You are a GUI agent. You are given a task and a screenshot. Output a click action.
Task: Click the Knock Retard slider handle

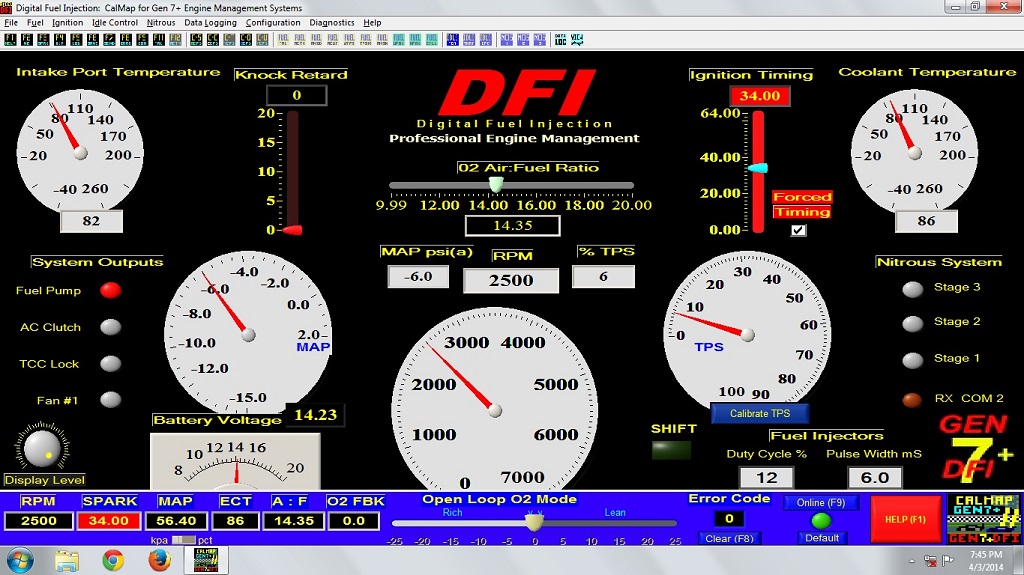[292, 230]
